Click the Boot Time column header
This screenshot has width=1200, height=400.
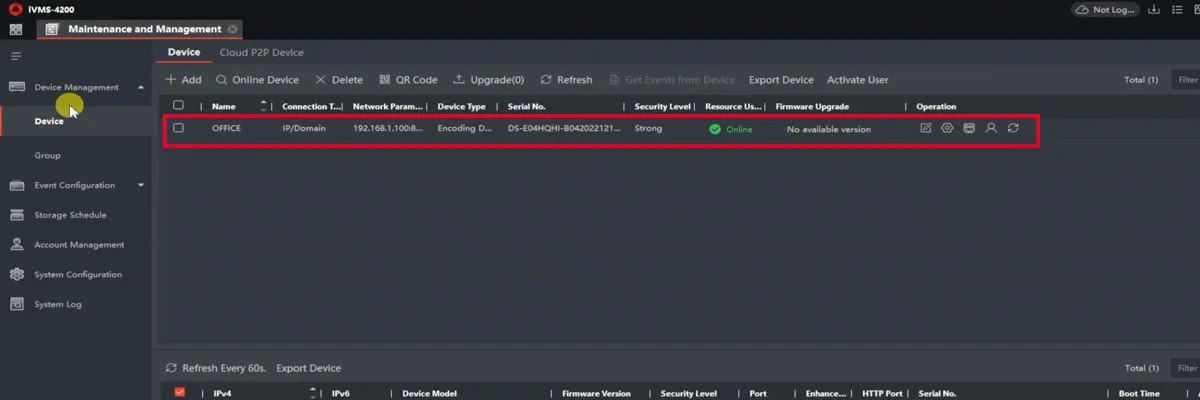coord(1139,394)
